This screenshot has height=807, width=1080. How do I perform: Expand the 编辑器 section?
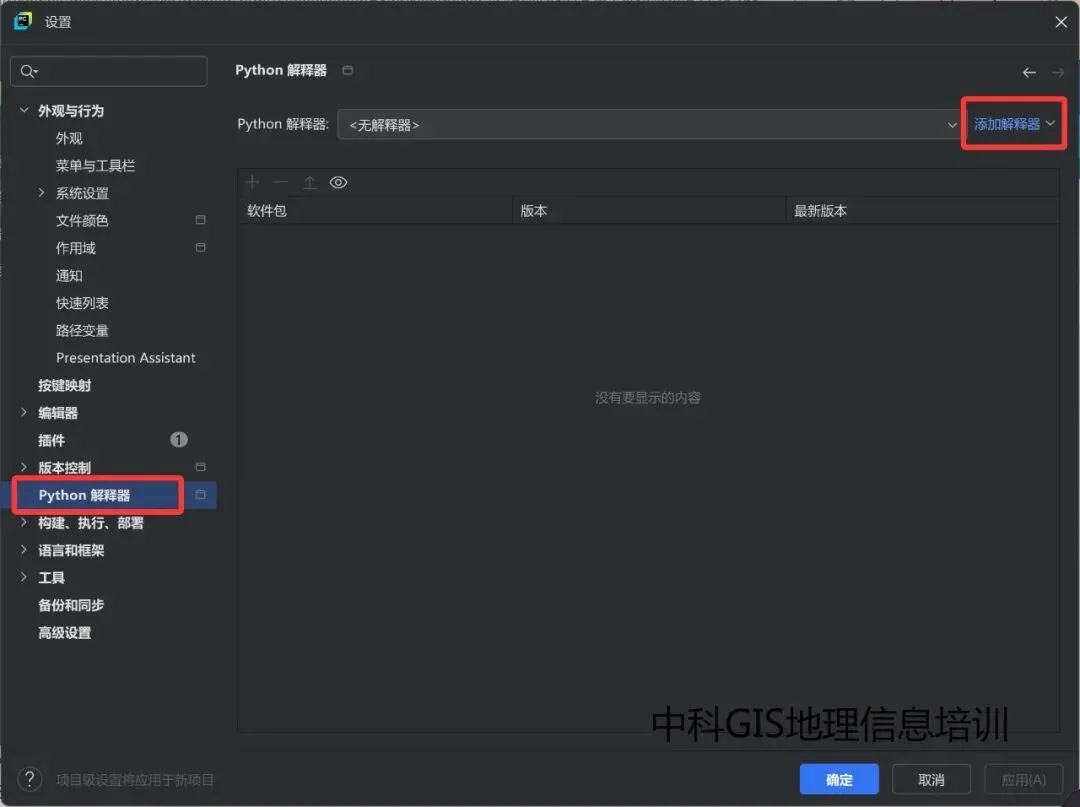click(x=24, y=412)
